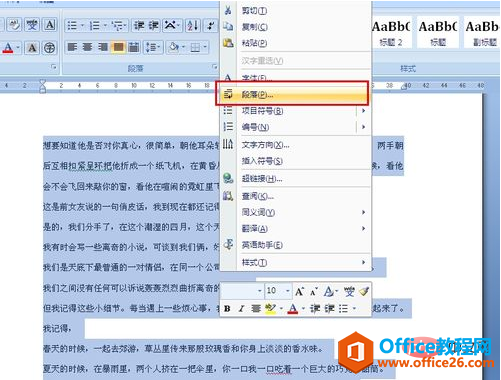Viewport: 501px width, 380px height.
Task: Increase indent using ribbon icon
Action: 154,25
